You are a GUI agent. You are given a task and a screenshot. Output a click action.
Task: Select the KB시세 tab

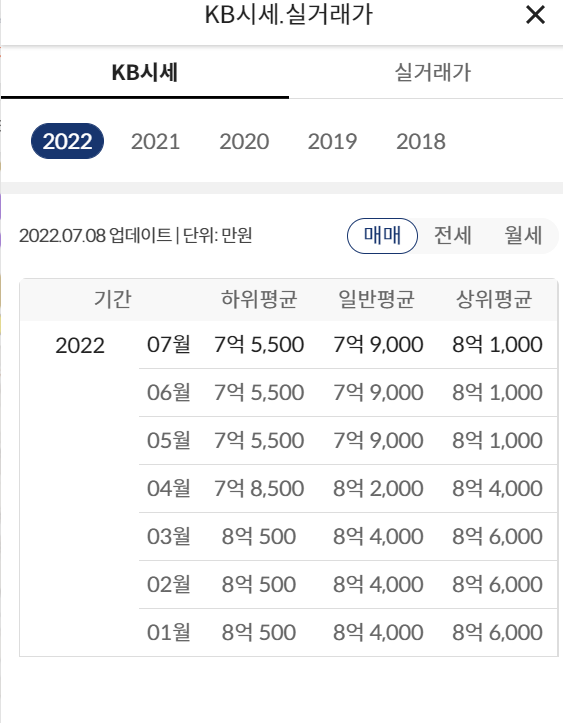click(145, 72)
